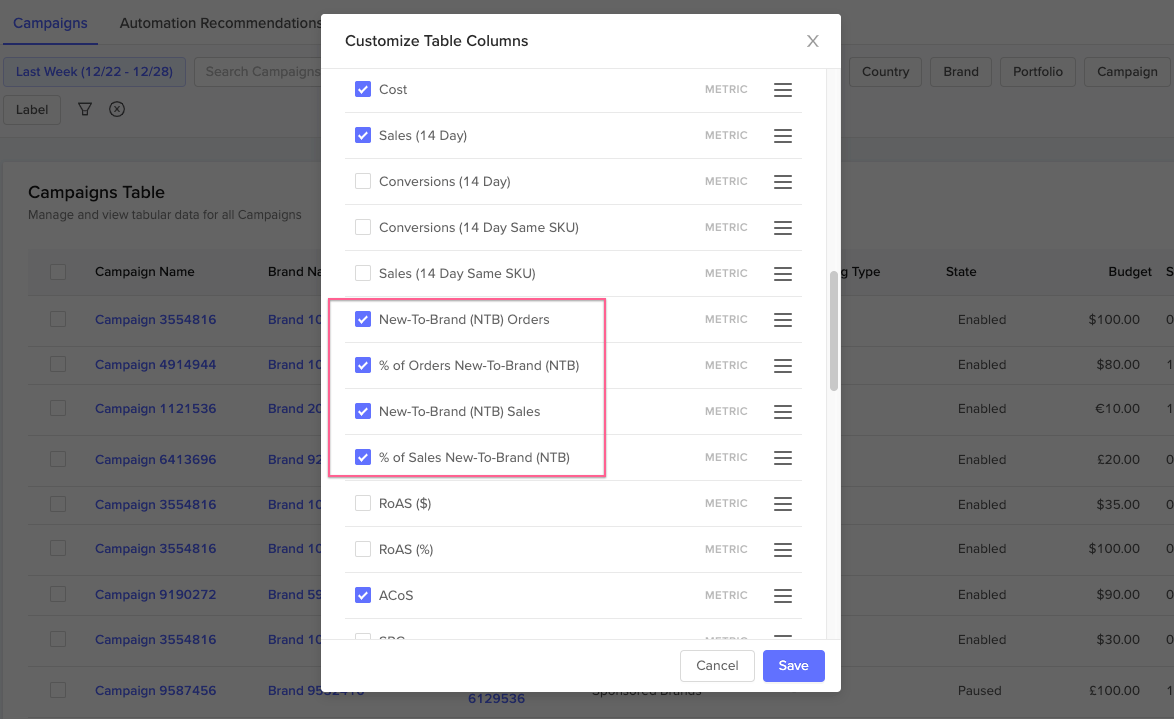
Task: Select row checkbox for Campaign 9587456
Action: point(58,690)
